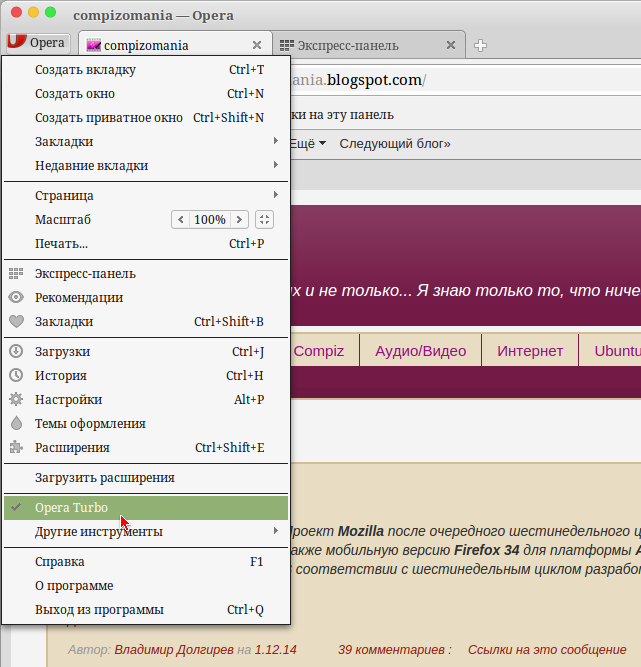This screenshot has height=667, width=641.
Task: Click the 1.12.14 post date link
Action: 276,650
